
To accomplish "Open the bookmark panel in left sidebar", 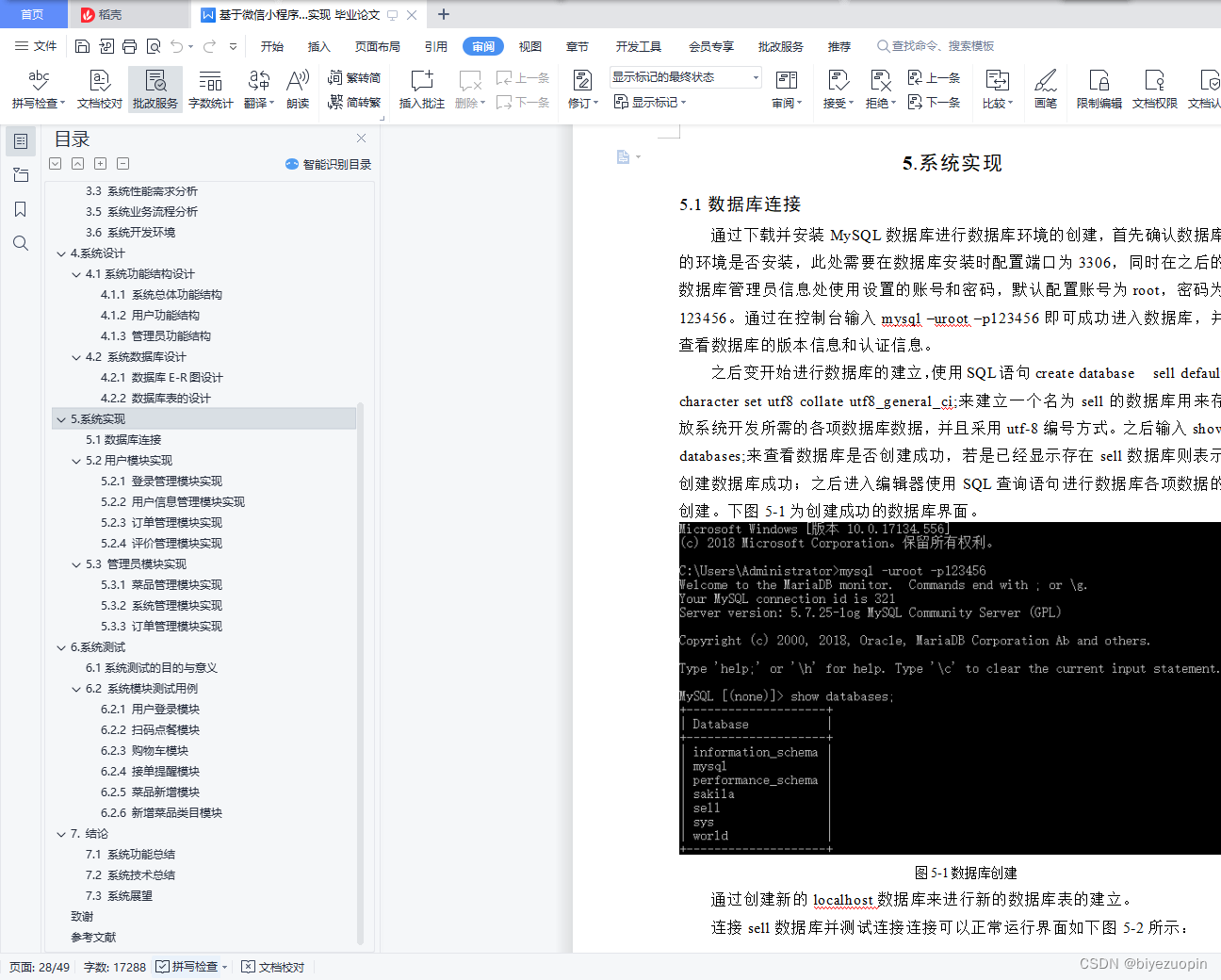I will pyautogui.click(x=21, y=209).
